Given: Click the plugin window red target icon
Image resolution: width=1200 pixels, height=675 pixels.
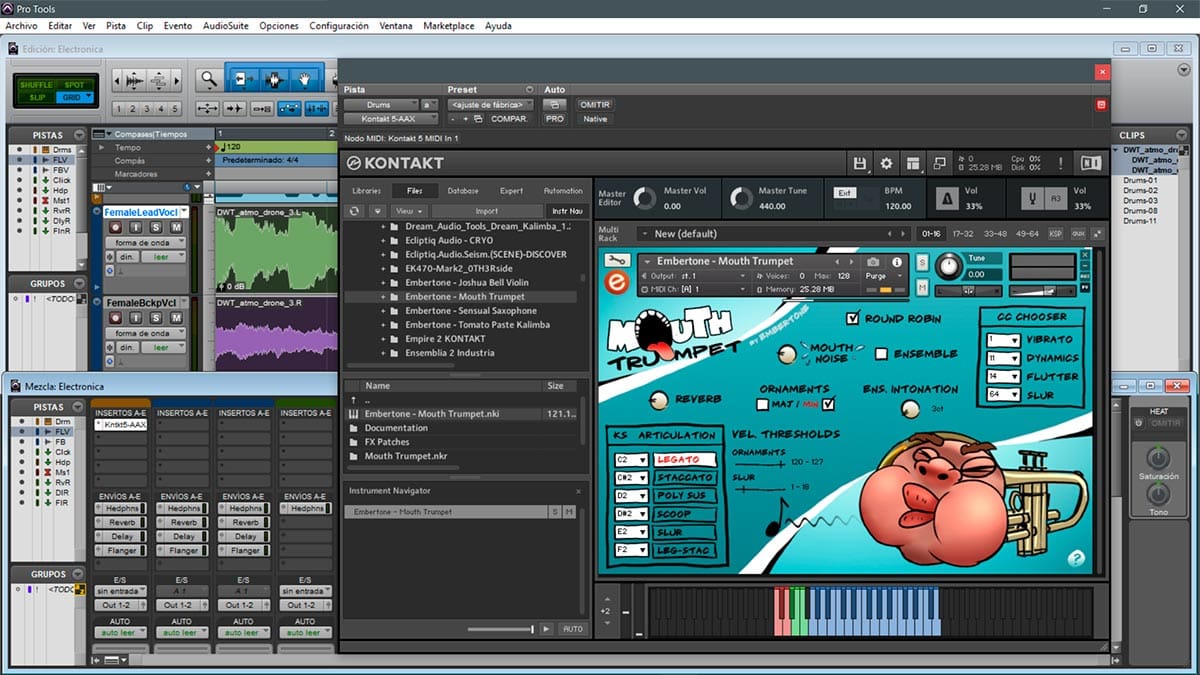Looking at the screenshot, I should point(1102,104).
